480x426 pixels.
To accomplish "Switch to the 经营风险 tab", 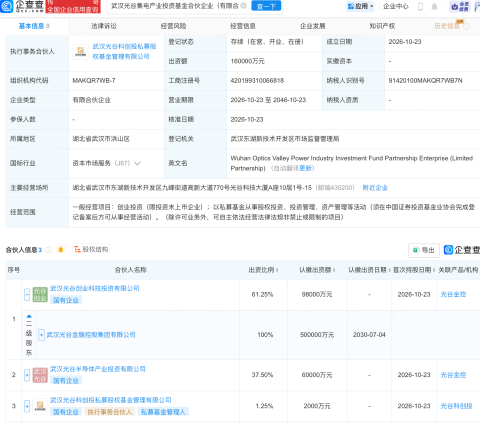I will pos(173,26).
